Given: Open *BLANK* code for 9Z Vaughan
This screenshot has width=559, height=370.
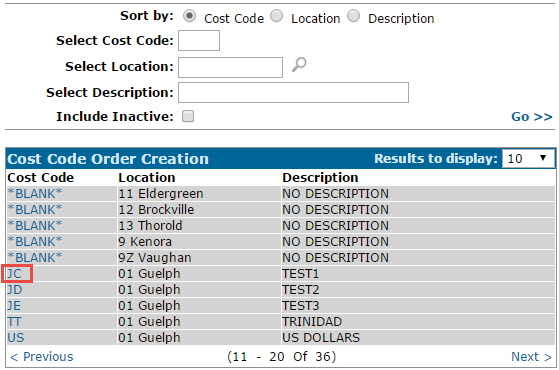Looking at the screenshot, I should point(35,257).
